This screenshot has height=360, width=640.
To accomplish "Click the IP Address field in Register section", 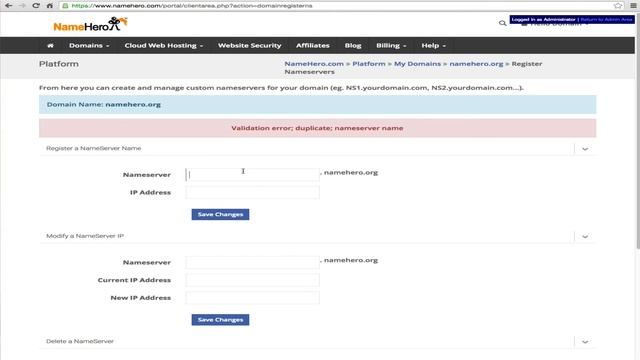I will click(252, 192).
